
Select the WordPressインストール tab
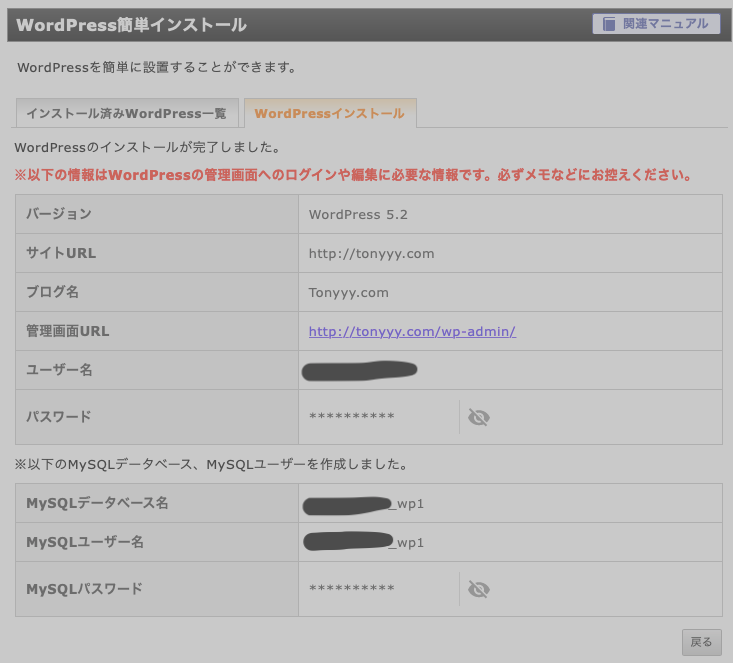[330, 113]
